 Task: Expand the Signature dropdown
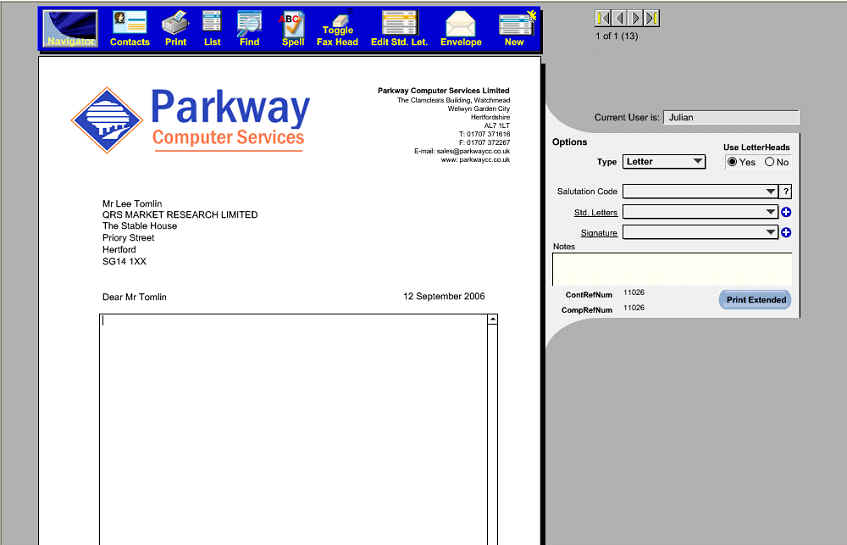point(770,233)
